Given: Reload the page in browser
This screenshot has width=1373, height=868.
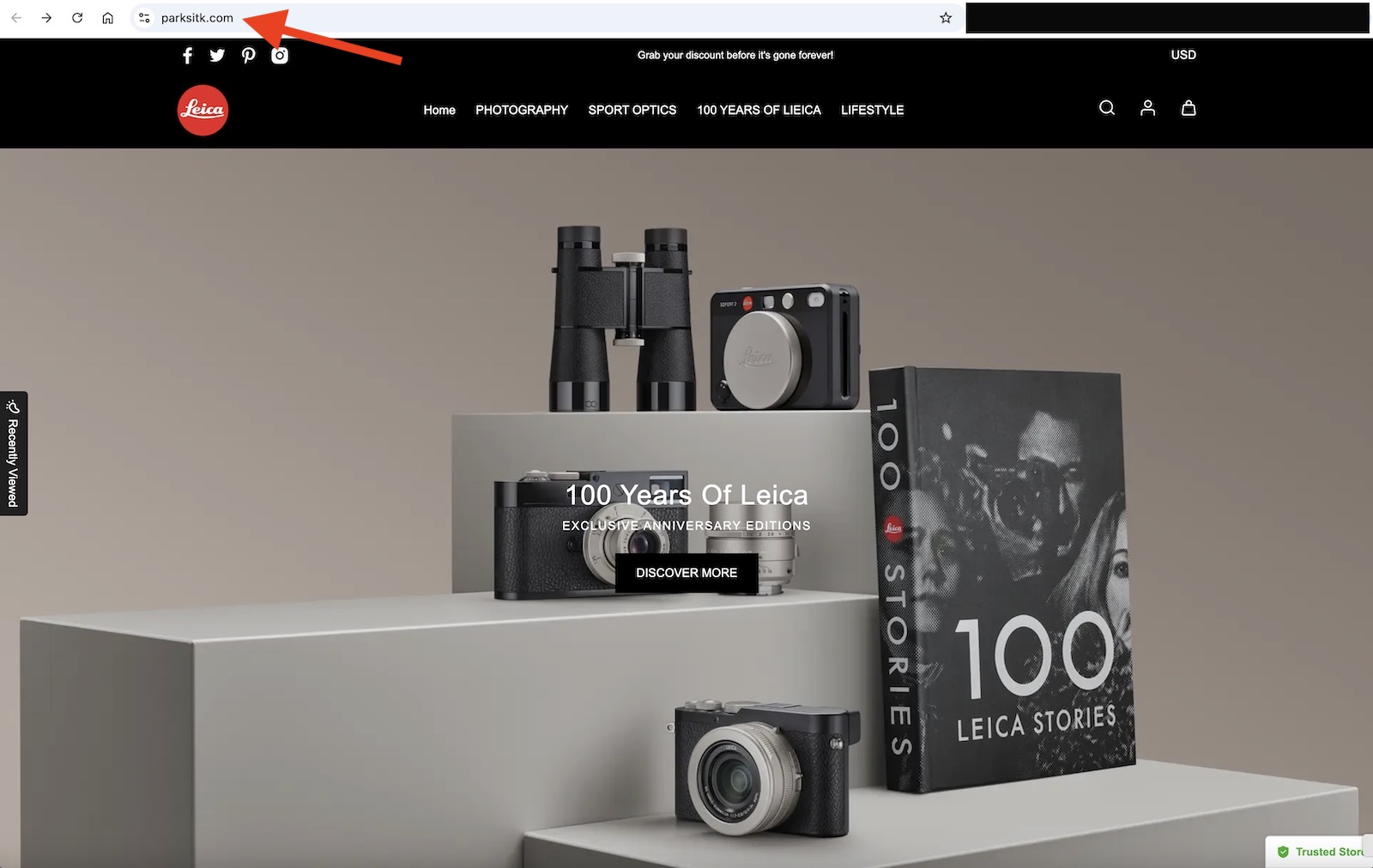Looking at the screenshot, I should pyautogui.click(x=77, y=18).
